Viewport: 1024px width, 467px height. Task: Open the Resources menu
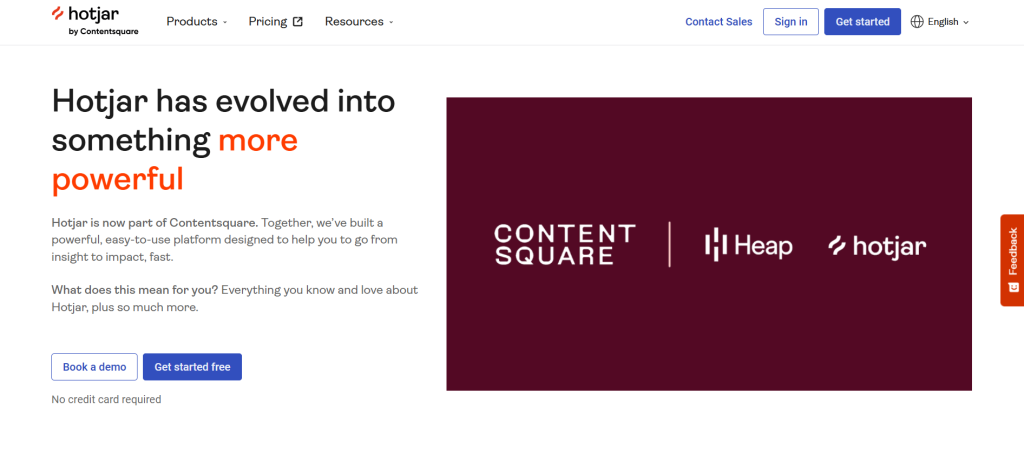coord(359,22)
